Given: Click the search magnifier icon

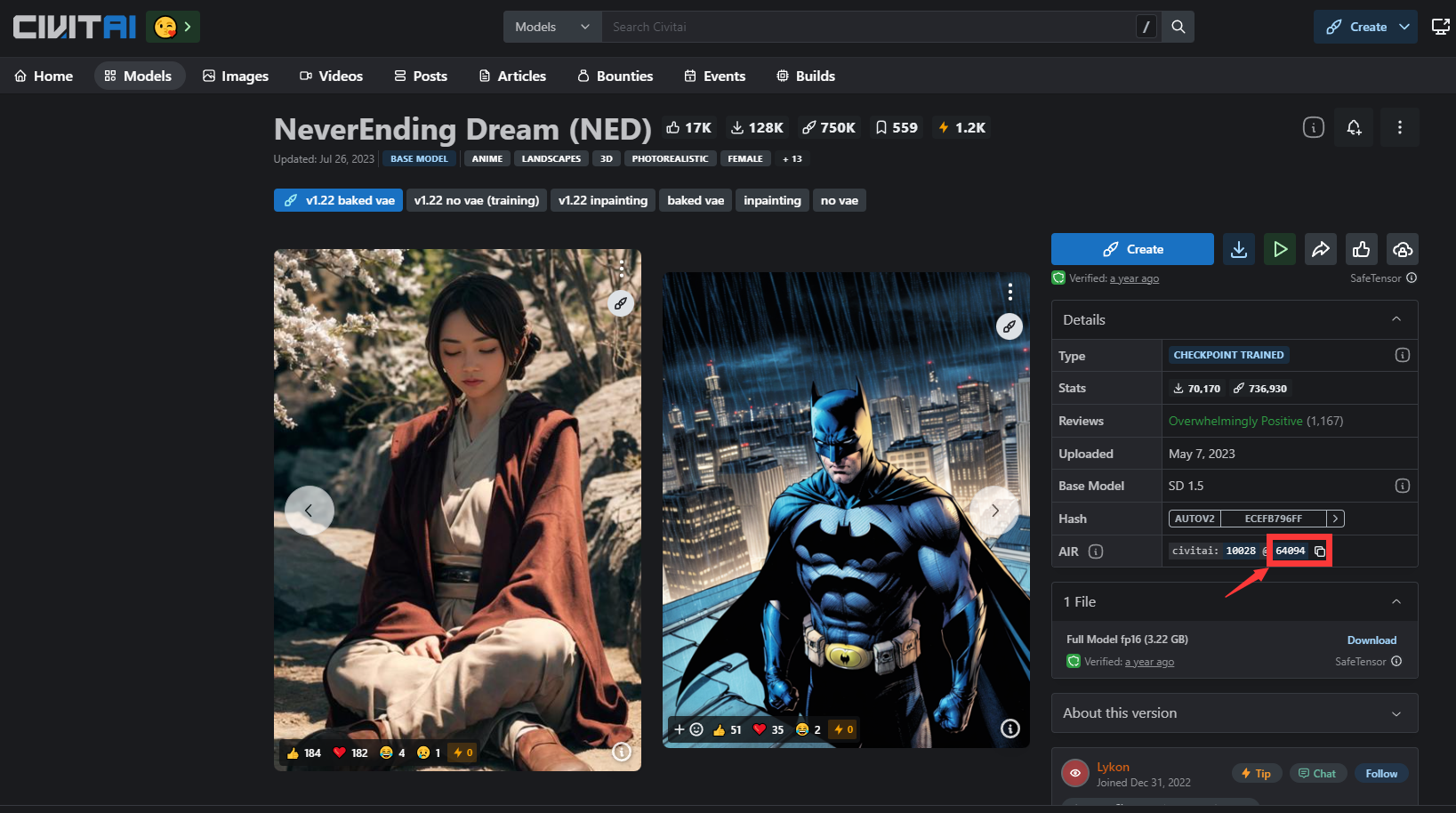Looking at the screenshot, I should click(x=1178, y=27).
